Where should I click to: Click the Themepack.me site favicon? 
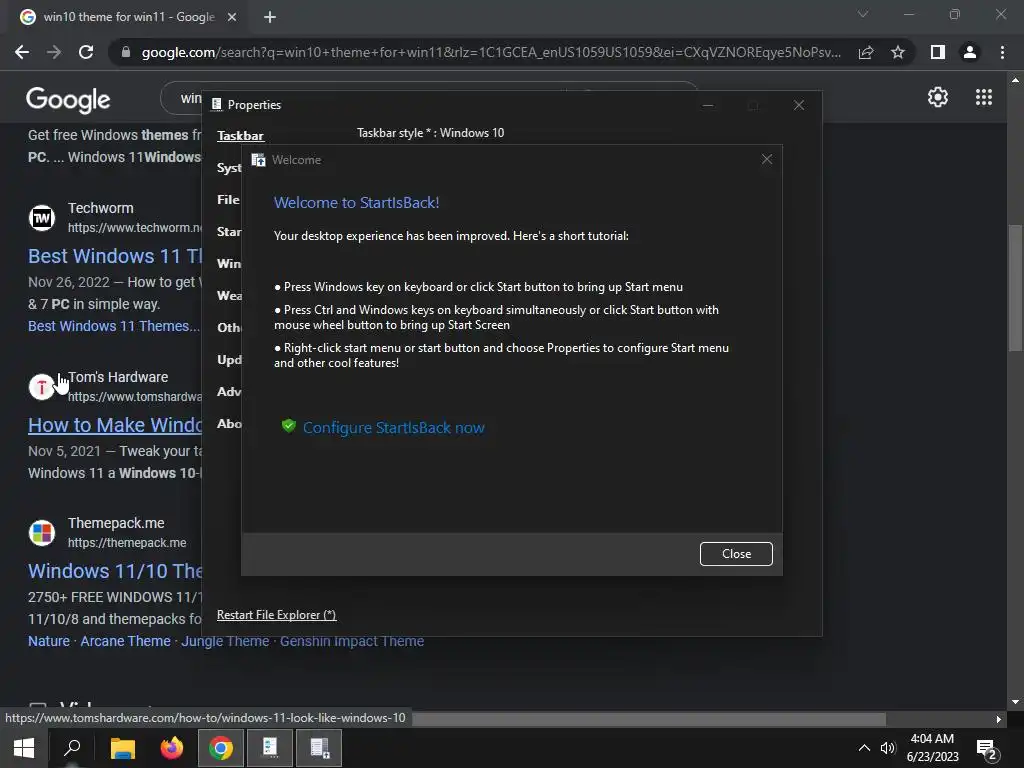click(x=42, y=533)
